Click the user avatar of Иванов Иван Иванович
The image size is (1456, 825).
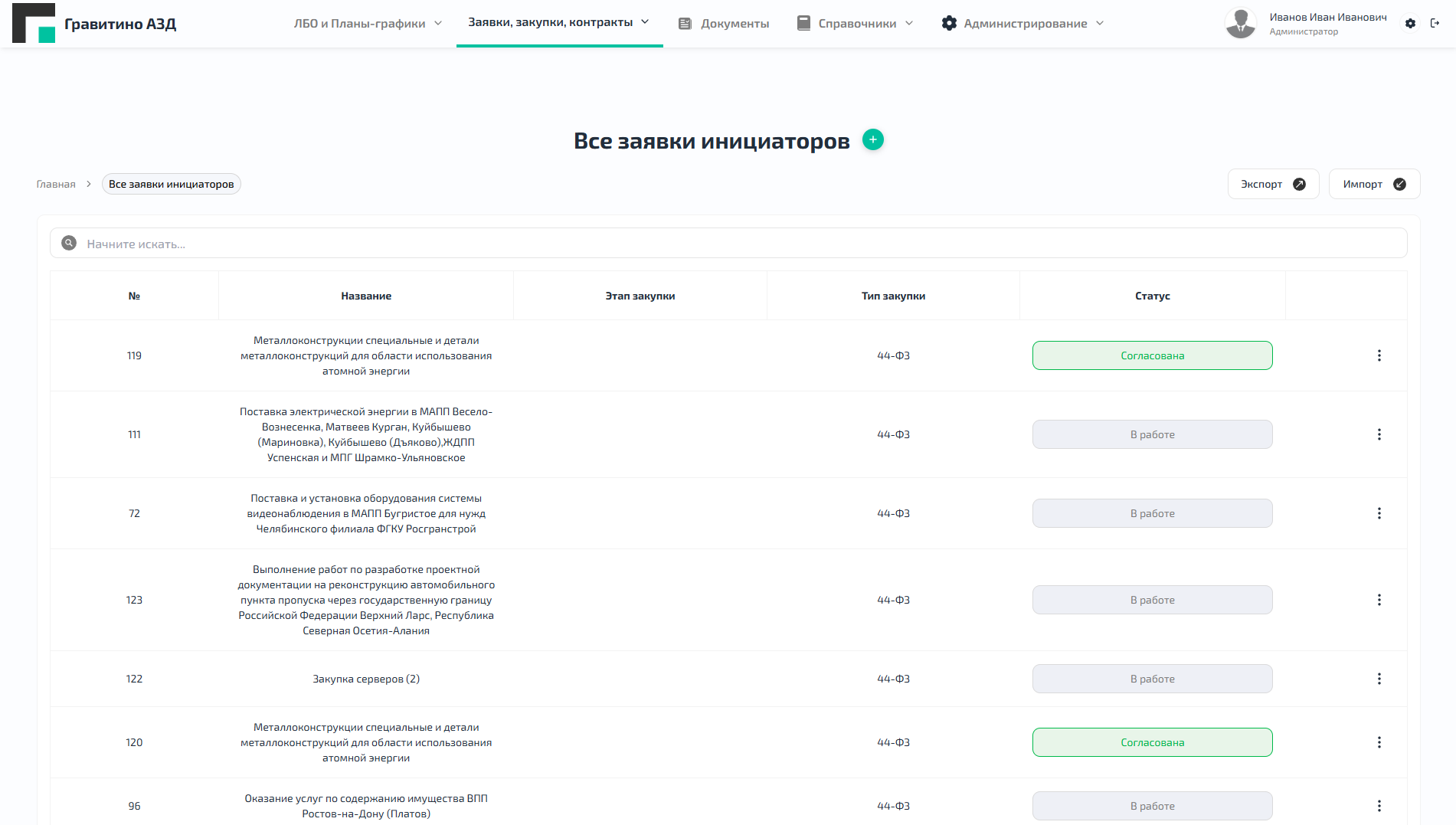[1240, 23]
